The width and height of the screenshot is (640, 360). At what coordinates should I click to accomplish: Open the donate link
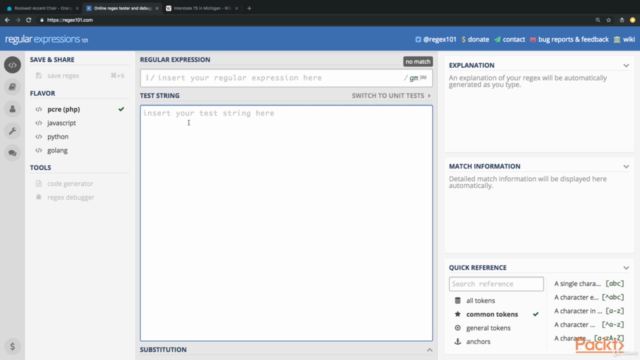pos(475,40)
